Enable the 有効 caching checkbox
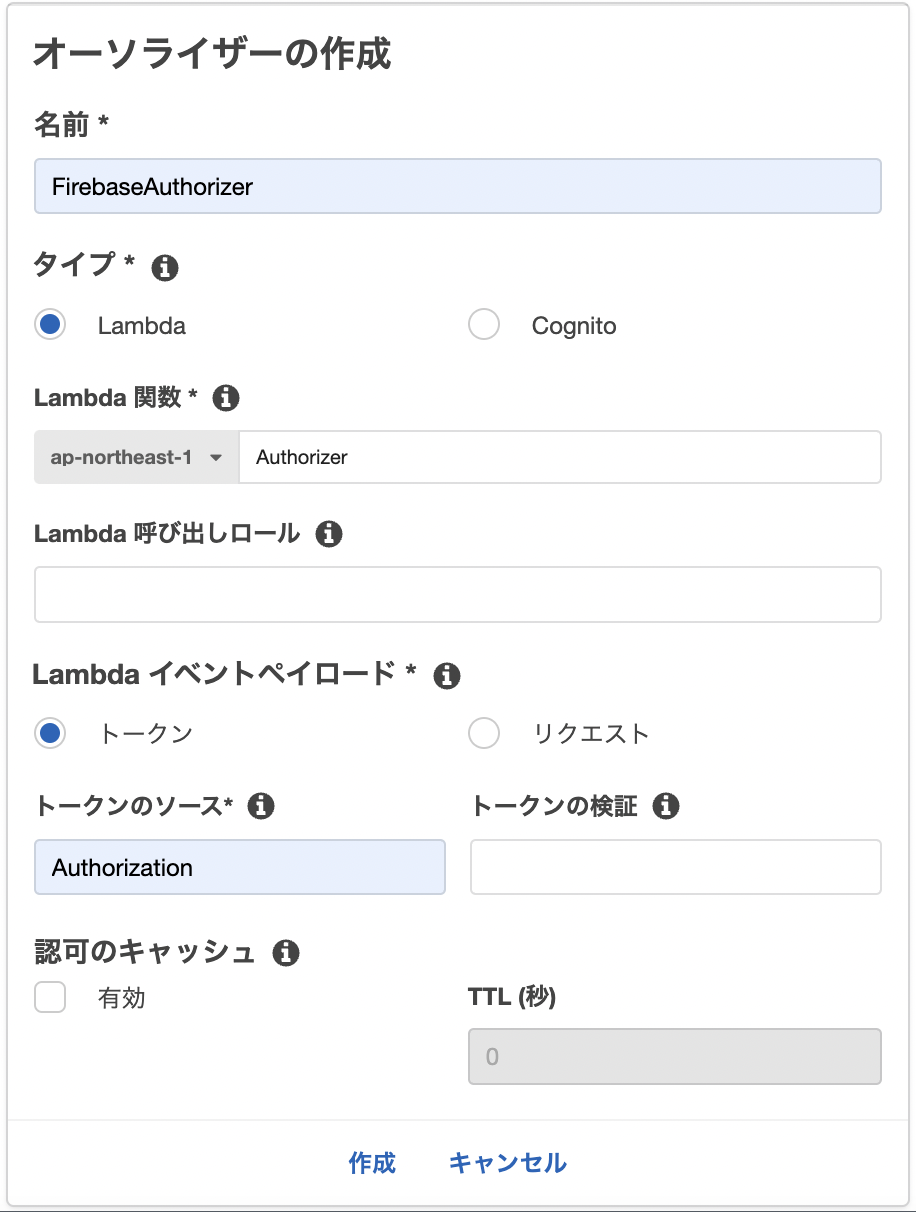The height and width of the screenshot is (1212, 916). point(50,997)
